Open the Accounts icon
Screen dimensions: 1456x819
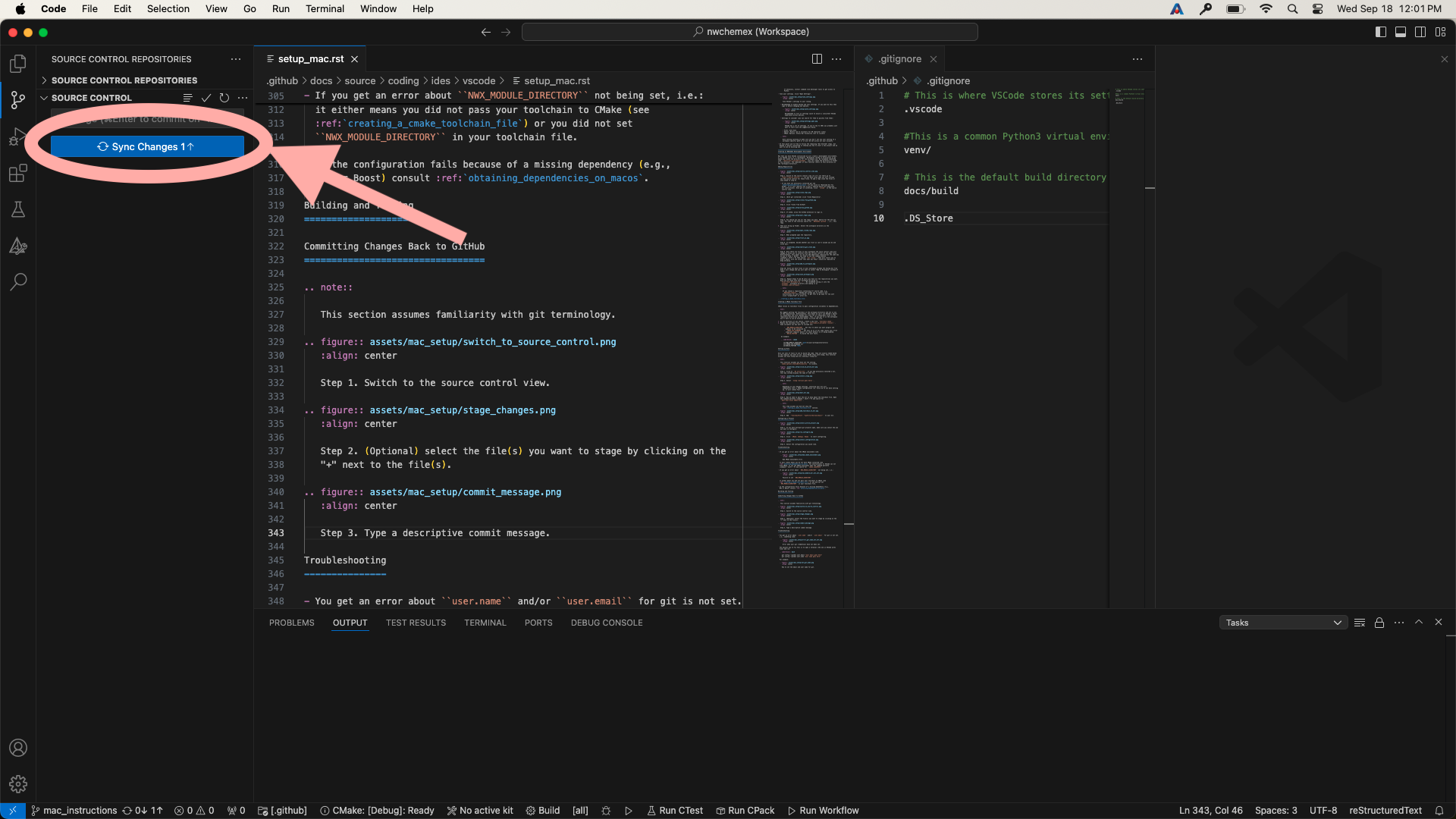(x=18, y=748)
